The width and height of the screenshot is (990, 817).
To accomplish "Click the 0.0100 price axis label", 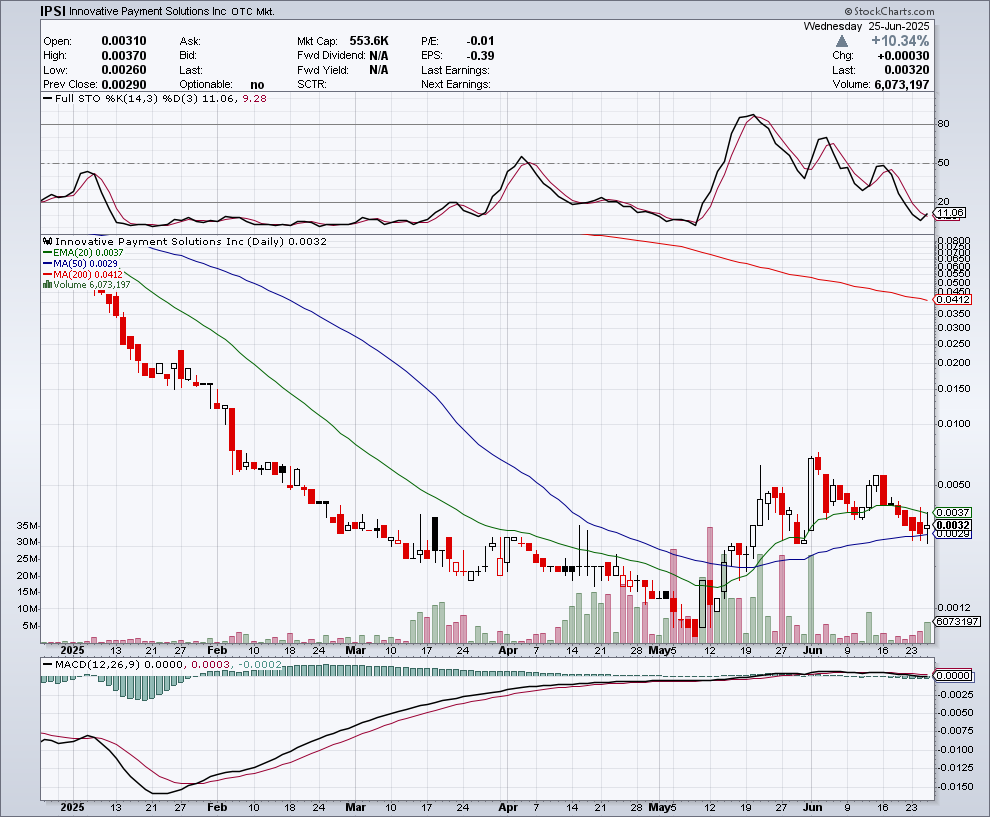I will coord(953,424).
